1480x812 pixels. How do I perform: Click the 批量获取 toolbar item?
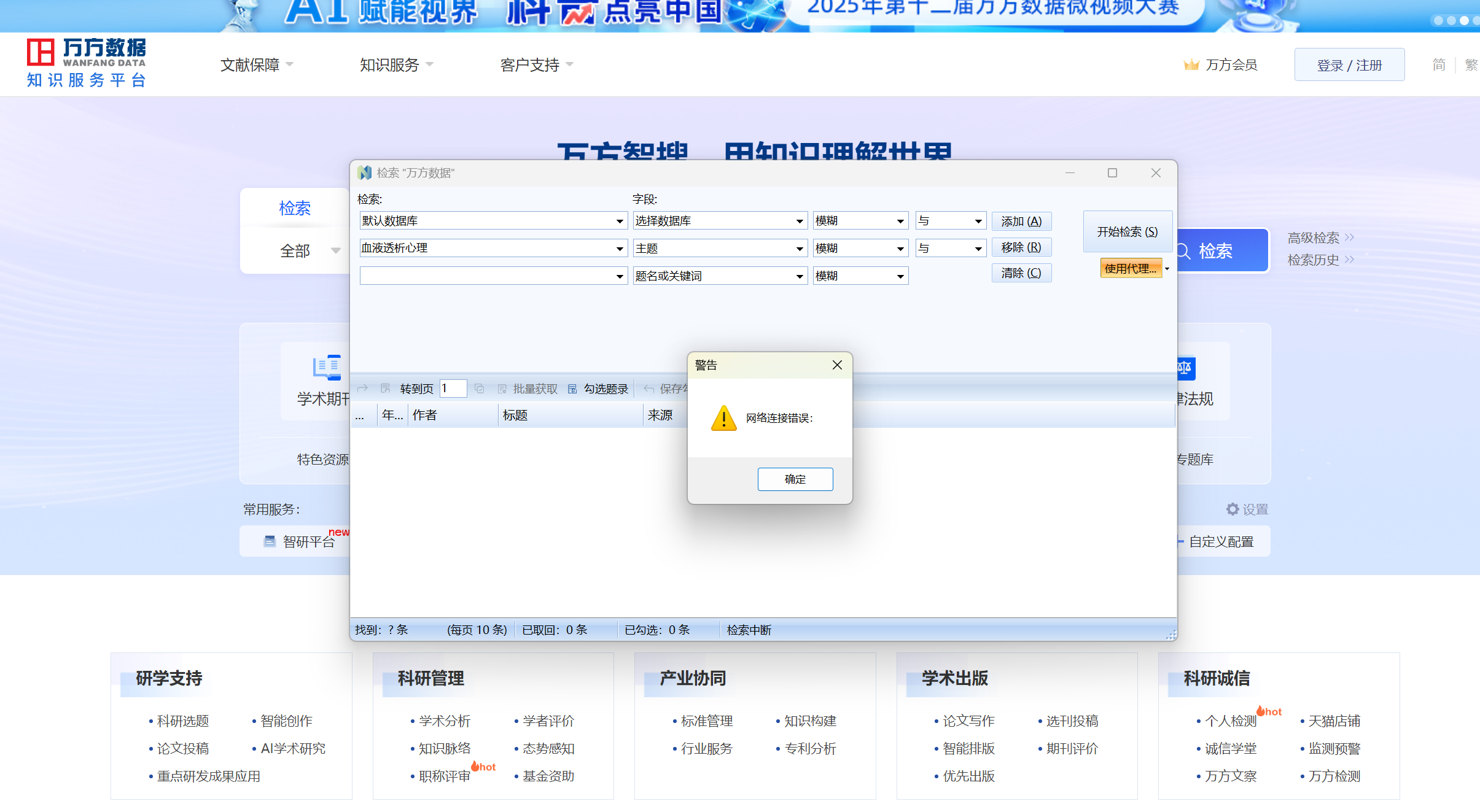tap(528, 389)
